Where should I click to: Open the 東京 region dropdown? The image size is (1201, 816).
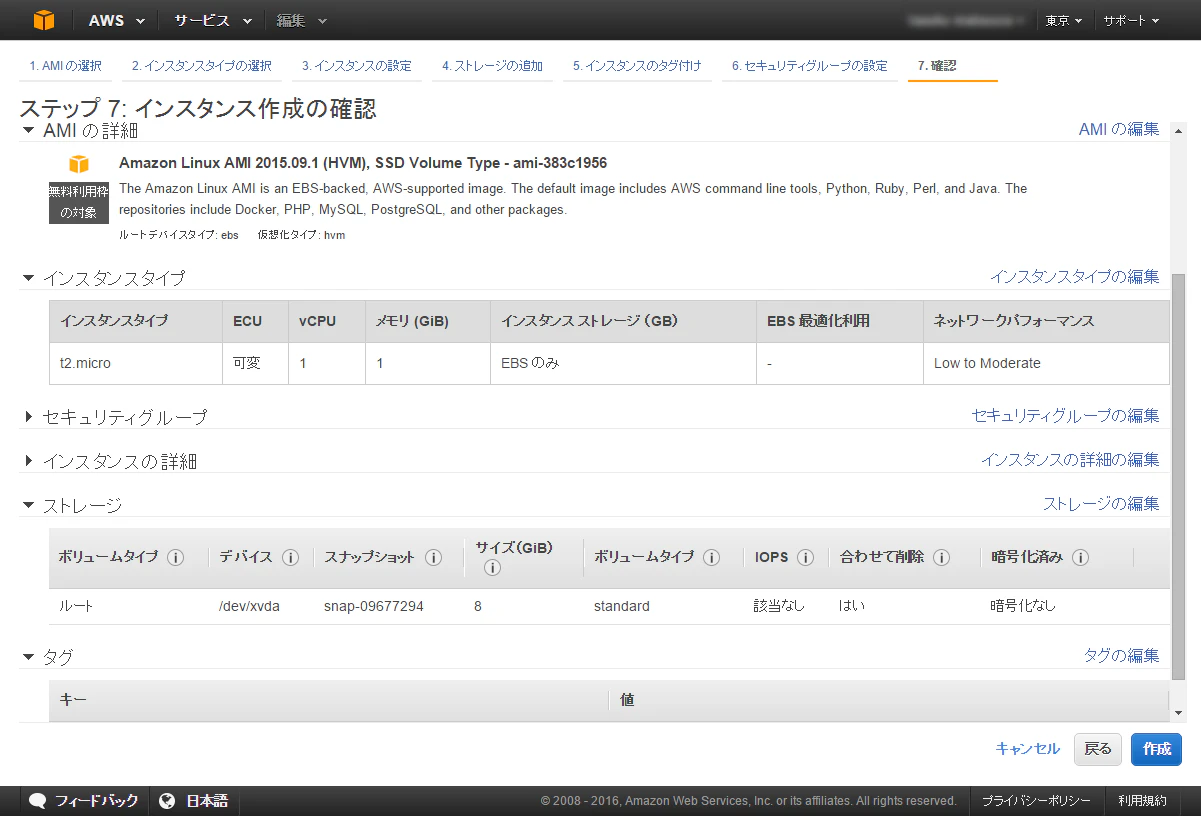coord(1064,20)
